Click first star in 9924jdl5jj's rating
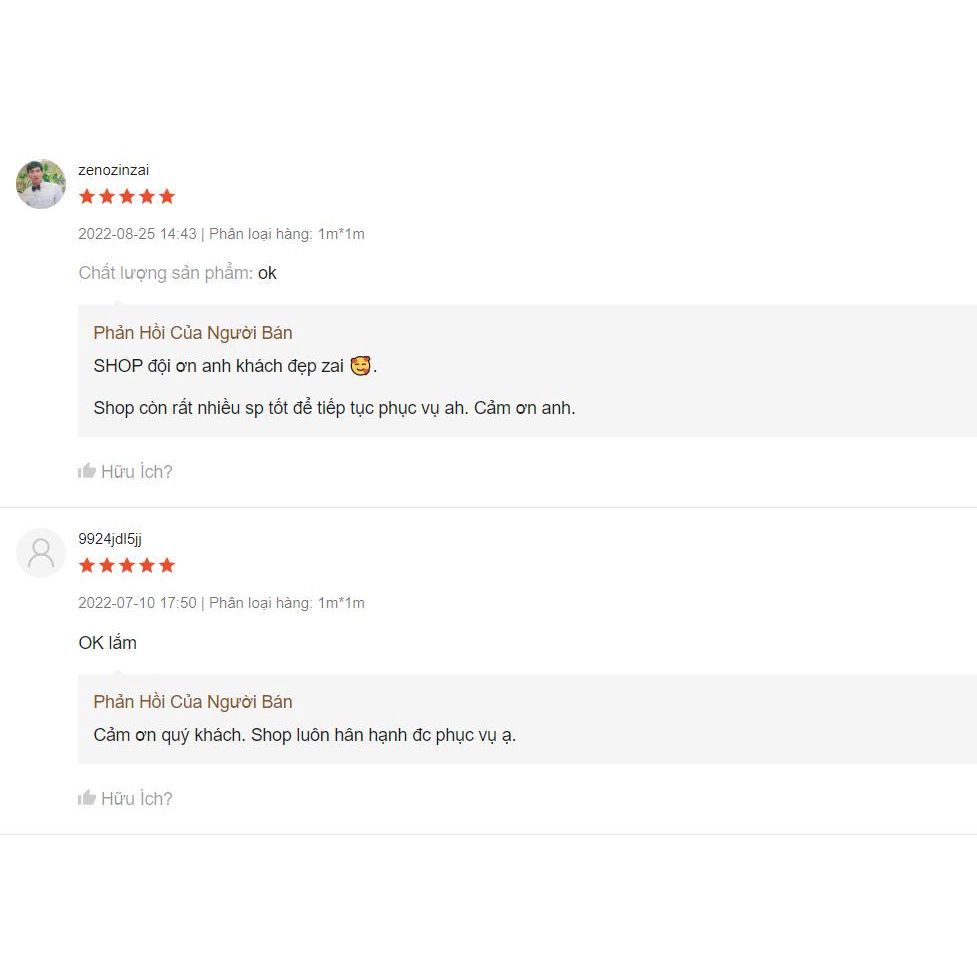The height and width of the screenshot is (977, 977). coord(87,566)
